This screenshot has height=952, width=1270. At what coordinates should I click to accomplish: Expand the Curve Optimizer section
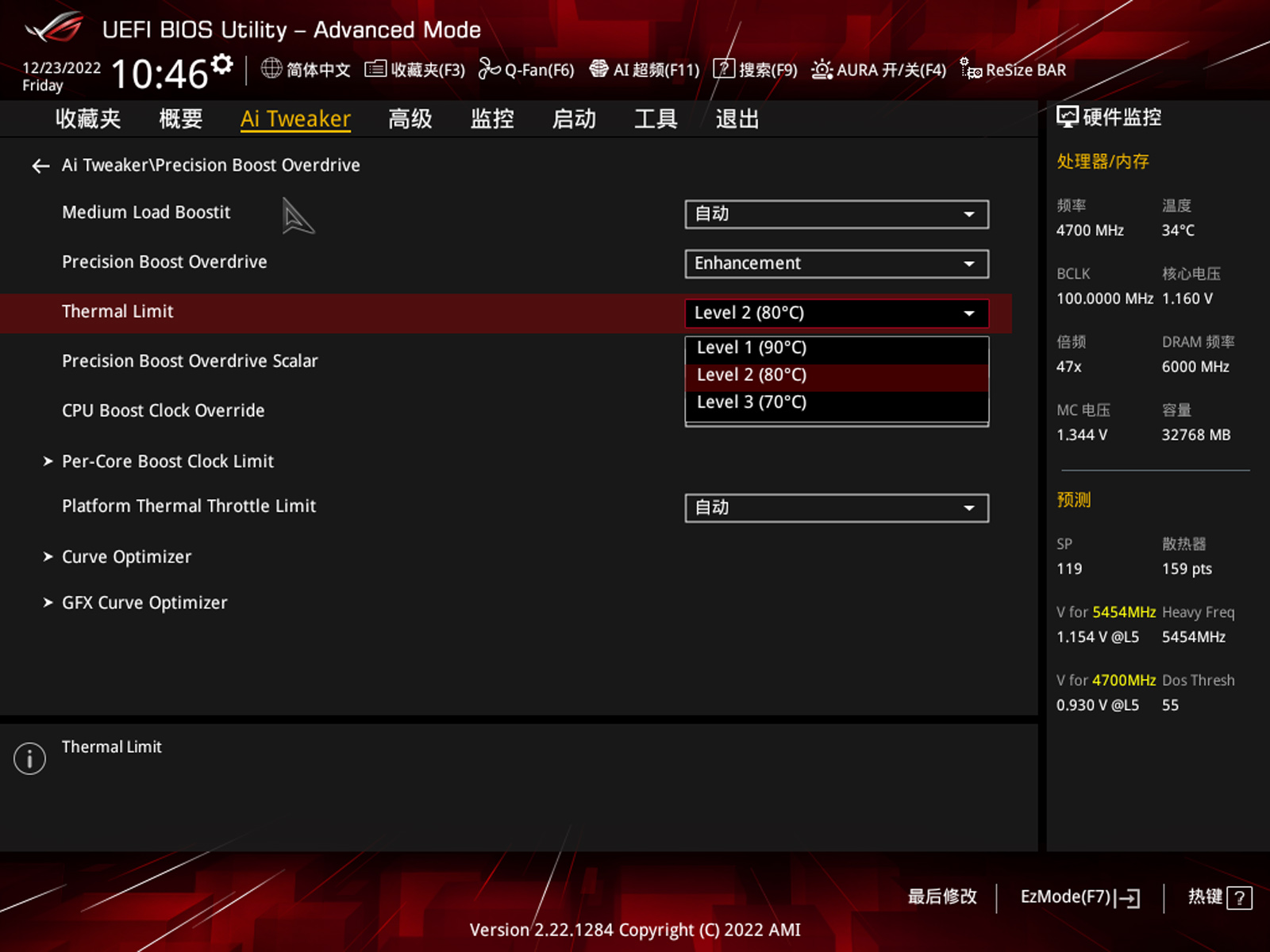[x=125, y=556]
